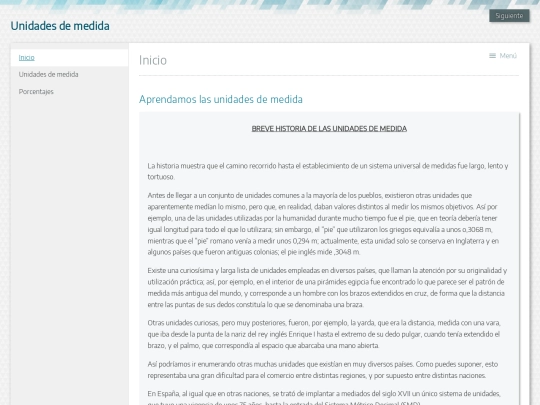Click title BREVE HISTORIA DE LAS UNIDADES DE MEDIDA
This screenshot has width=540, height=405.
click(x=329, y=128)
